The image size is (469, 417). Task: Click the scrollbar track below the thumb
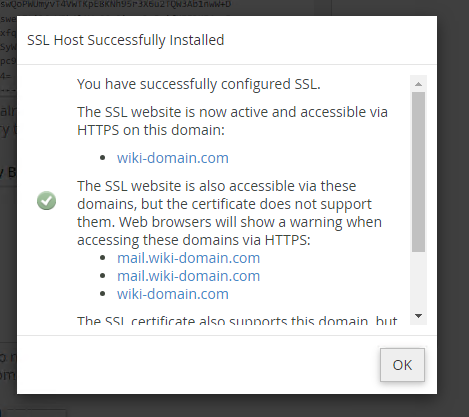point(418,280)
